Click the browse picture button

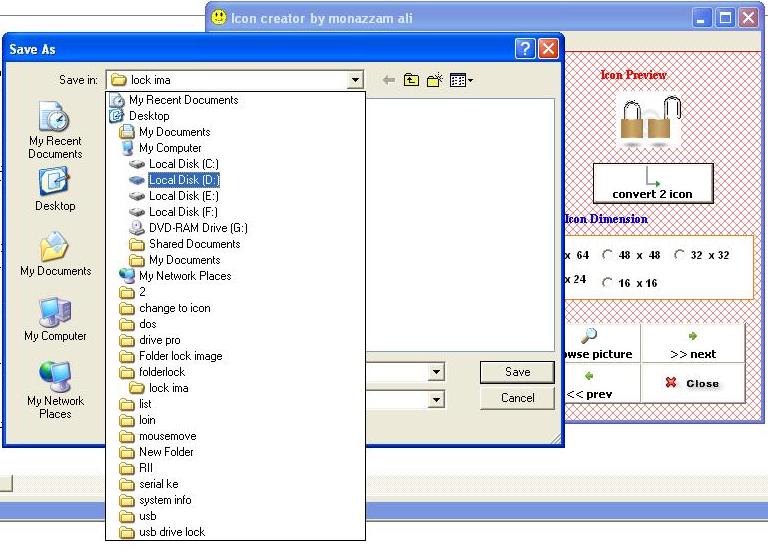coord(601,344)
